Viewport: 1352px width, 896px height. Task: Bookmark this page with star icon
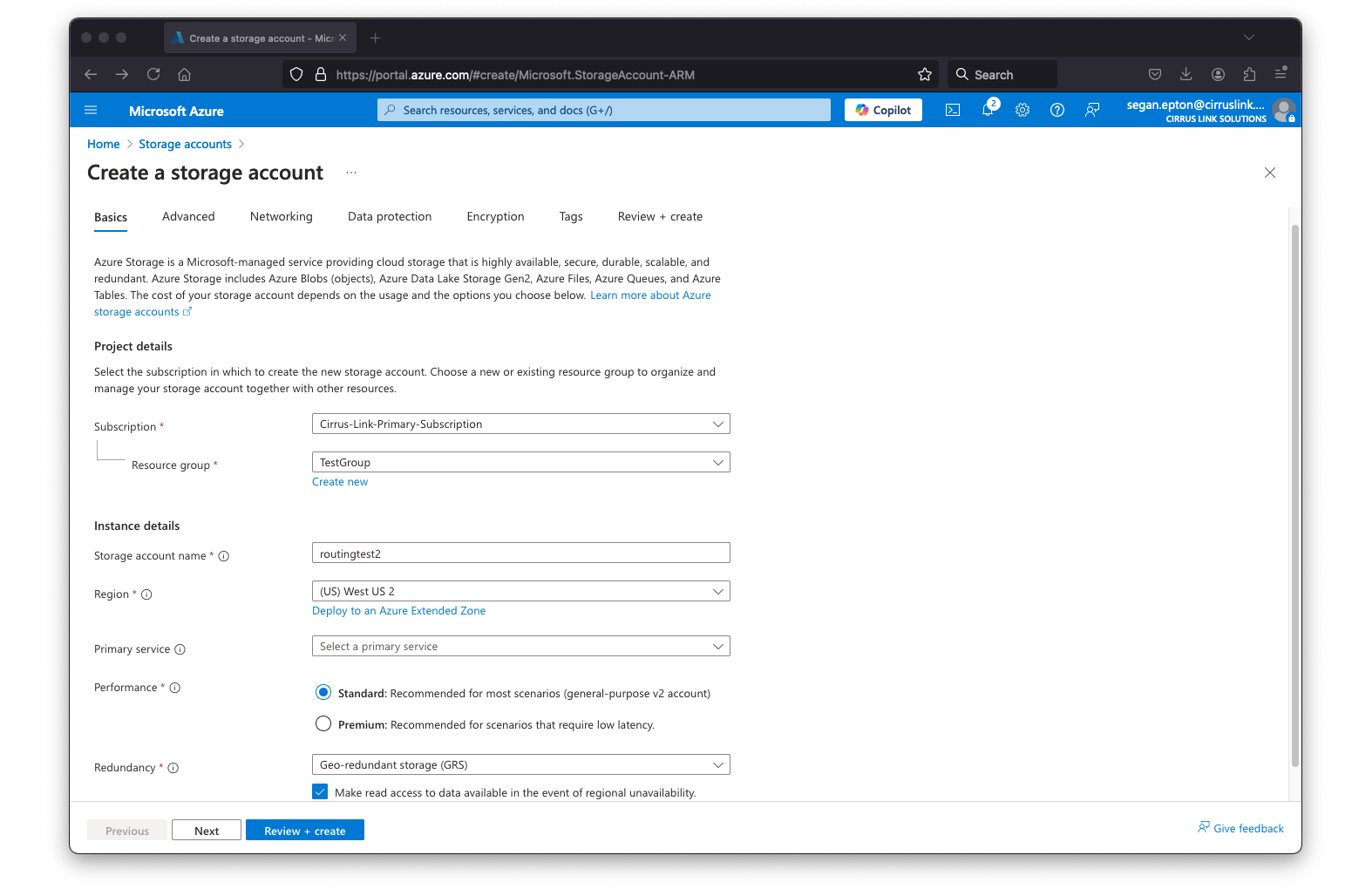pos(925,75)
